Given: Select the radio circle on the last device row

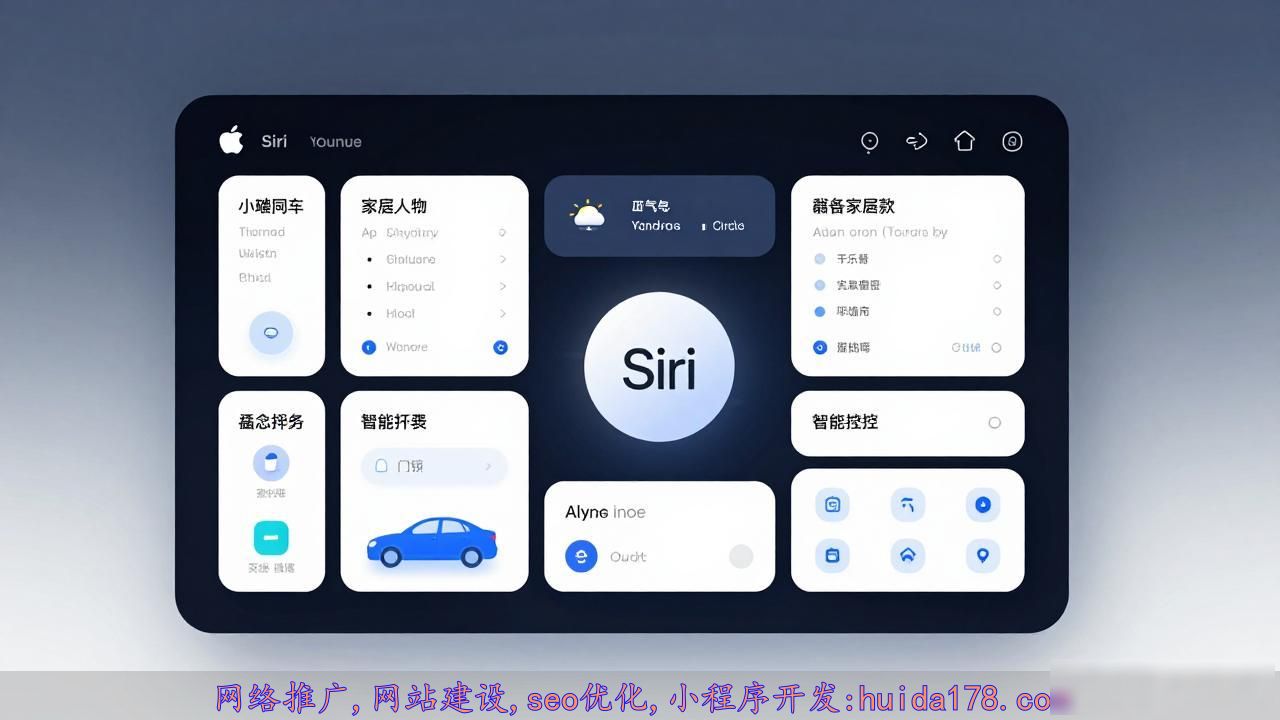Looking at the screenshot, I should pyautogui.click(x=996, y=347).
